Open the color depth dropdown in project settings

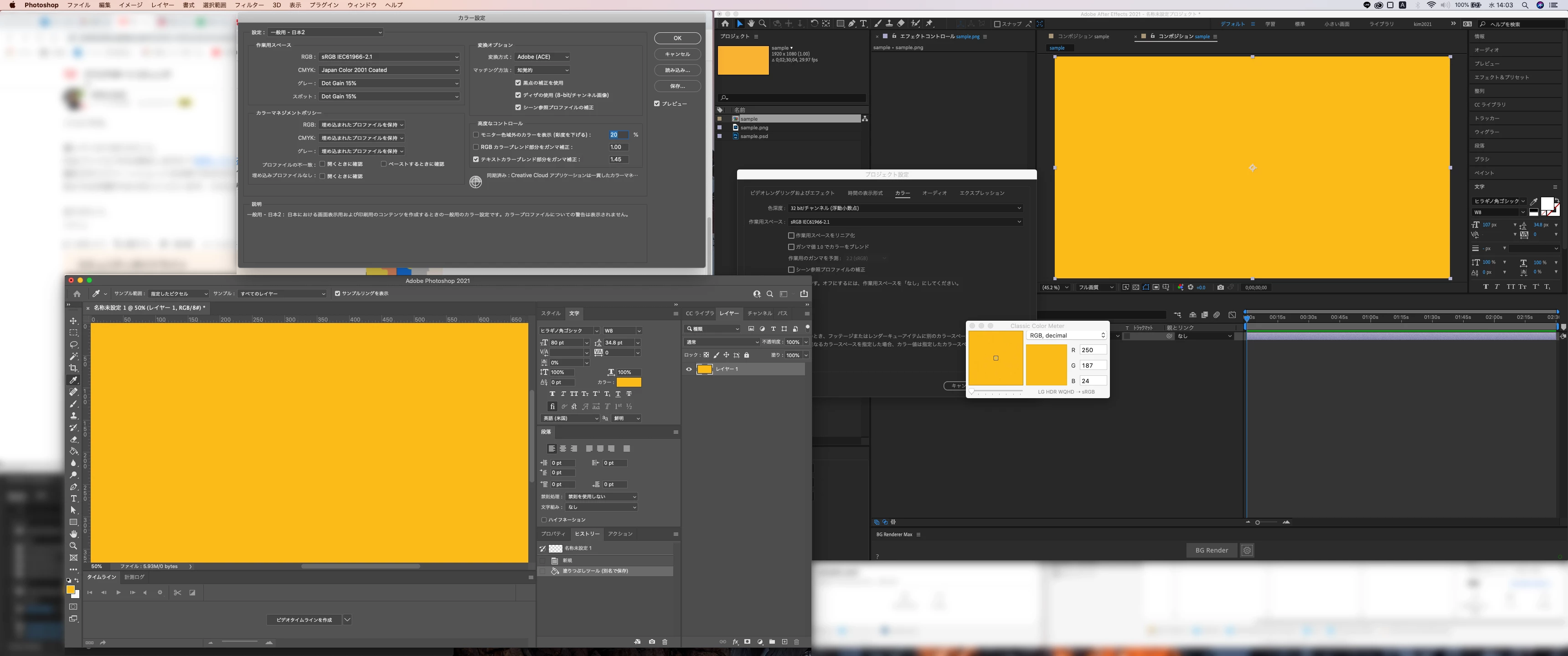tap(905, 208)
